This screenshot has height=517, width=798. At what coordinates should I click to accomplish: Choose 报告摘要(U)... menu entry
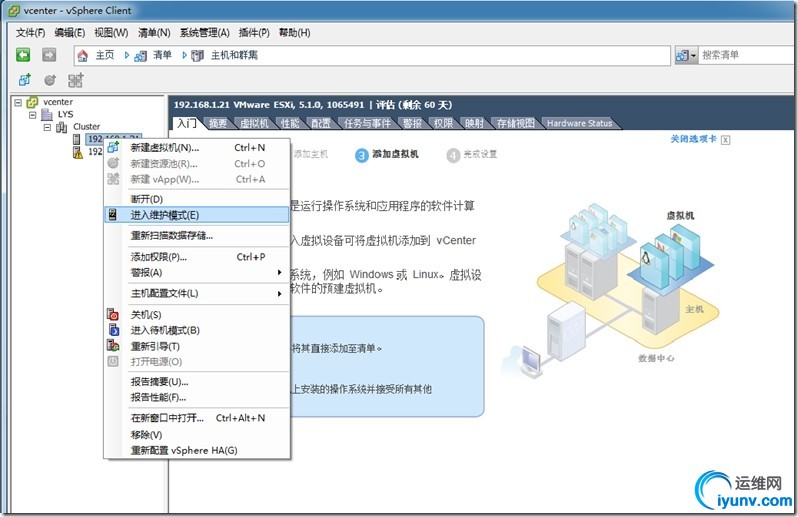click(197, 382)
